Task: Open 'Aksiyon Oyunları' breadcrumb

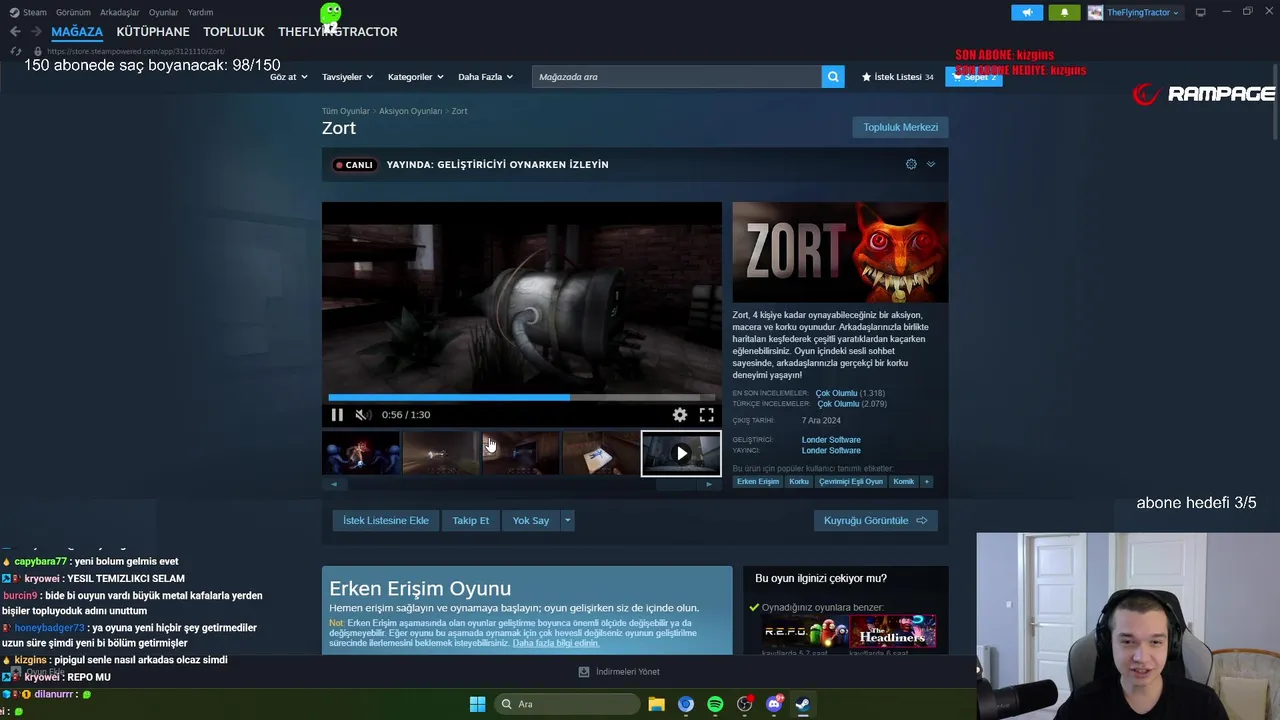Action: point(410,111)
